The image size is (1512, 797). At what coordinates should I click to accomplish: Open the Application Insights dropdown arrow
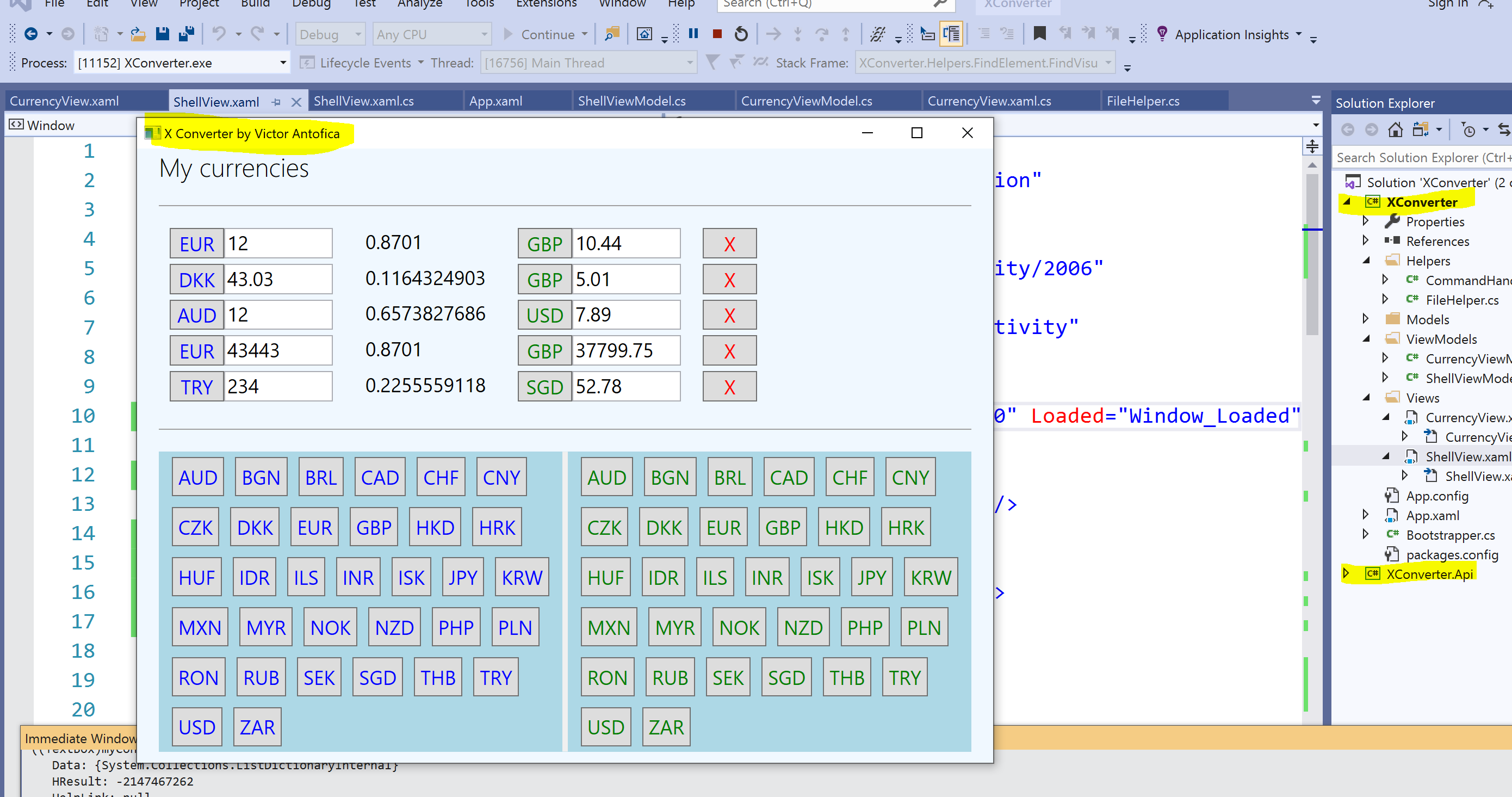click(x=1298, y=34)
